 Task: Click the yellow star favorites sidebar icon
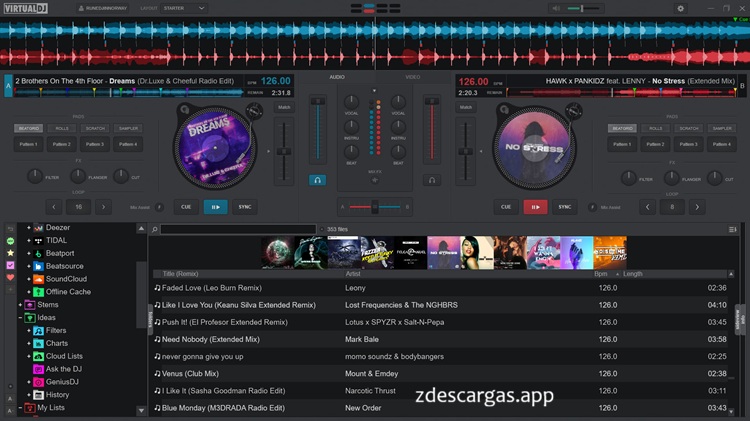pos(10,253)
